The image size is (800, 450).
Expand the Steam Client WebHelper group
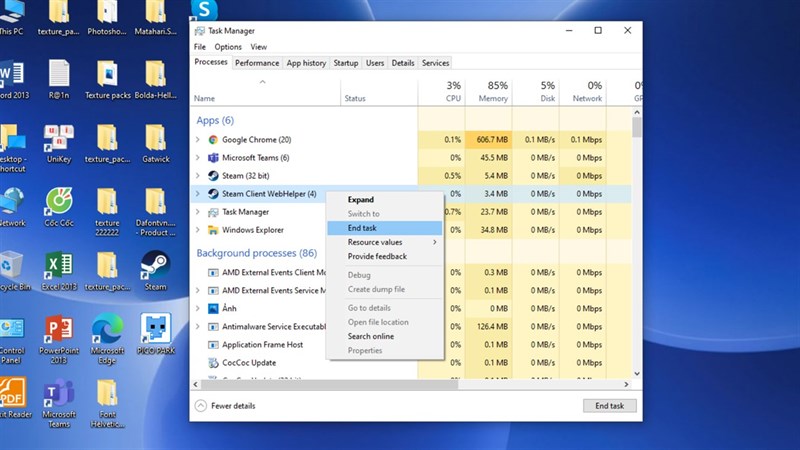[198, 194]
